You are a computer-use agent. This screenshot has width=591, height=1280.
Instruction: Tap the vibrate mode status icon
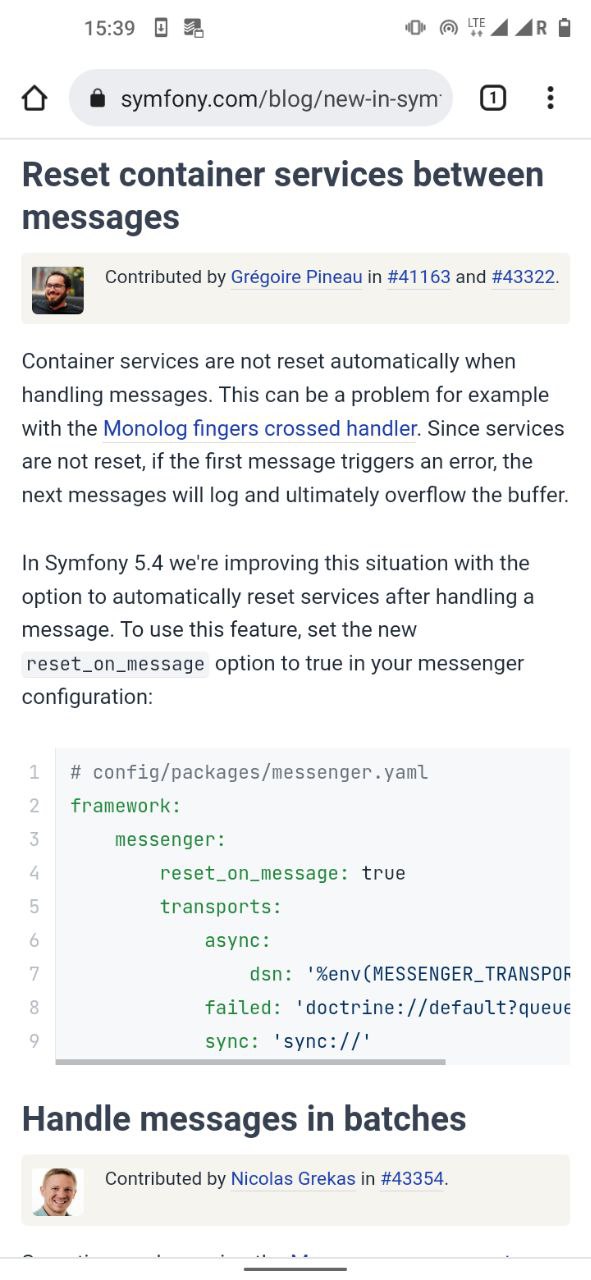point(416,28)
